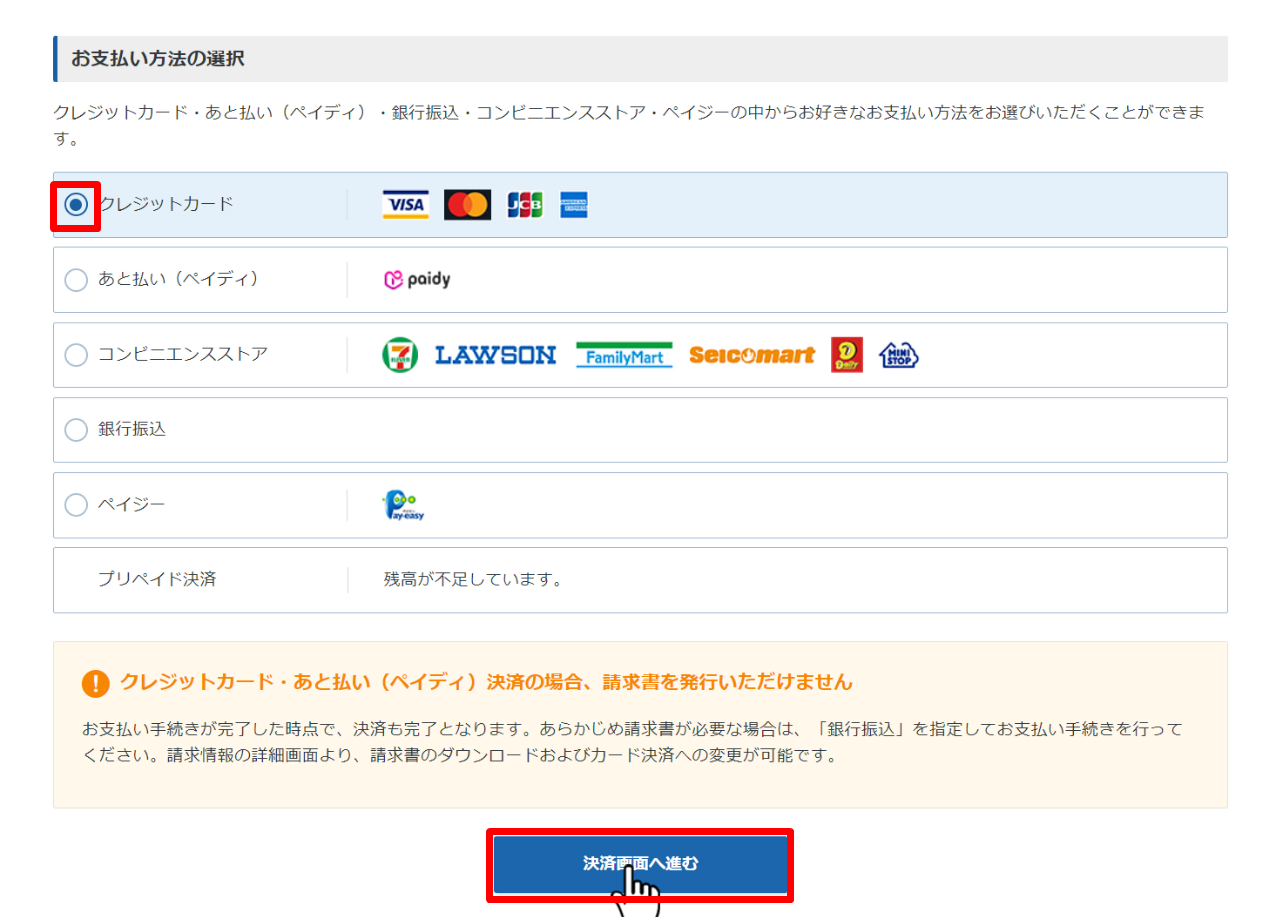Click the Paidy logo
This screenshot has height=917, width=1279.
416,279
